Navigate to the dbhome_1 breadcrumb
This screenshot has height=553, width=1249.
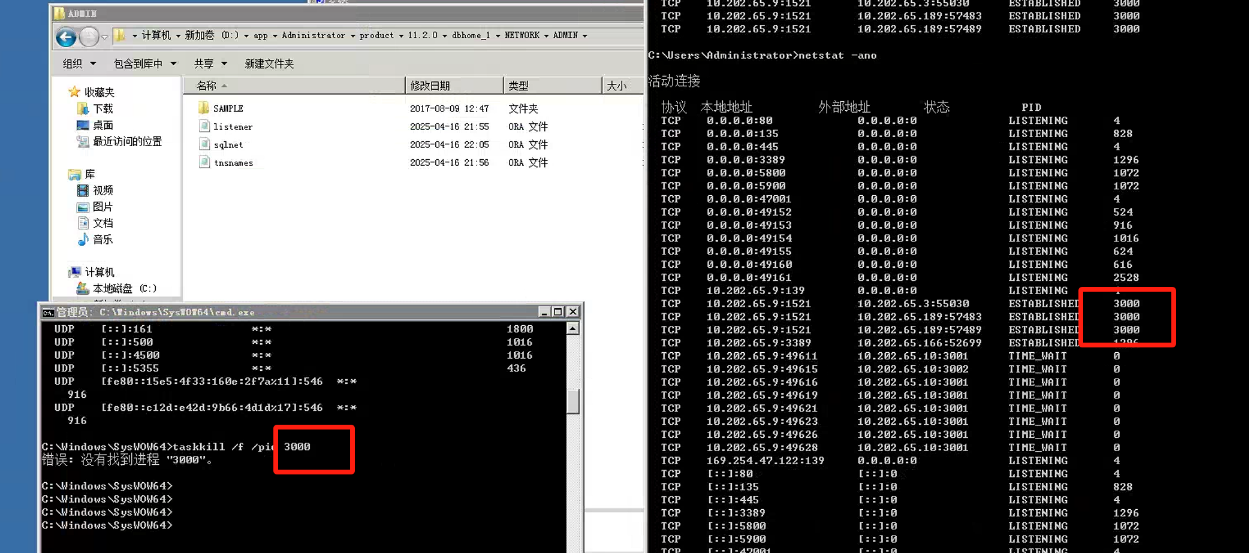471,35
